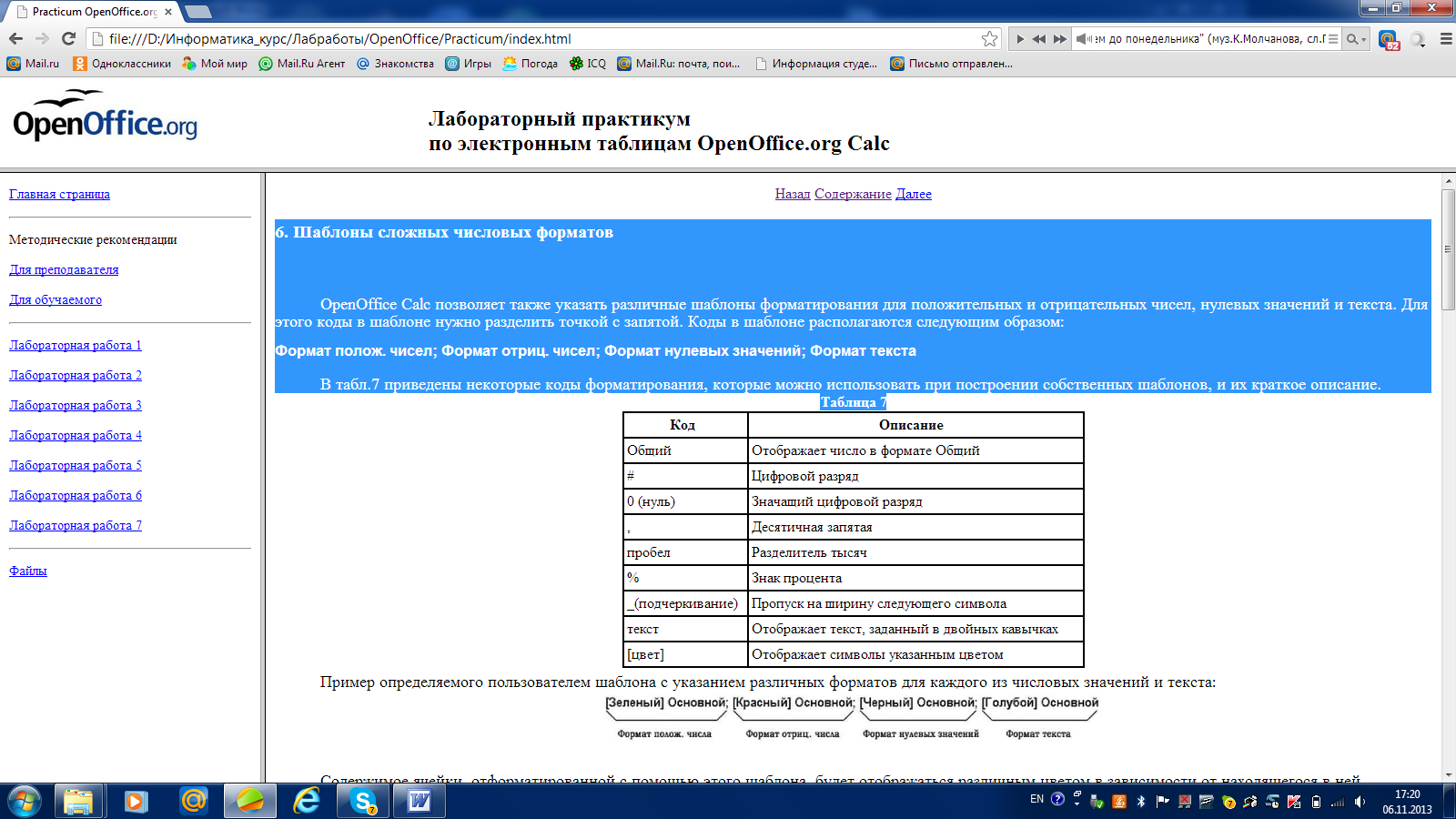
Task: Click the Bluetooth tray icon
Action: click(x=1140, y=802)
